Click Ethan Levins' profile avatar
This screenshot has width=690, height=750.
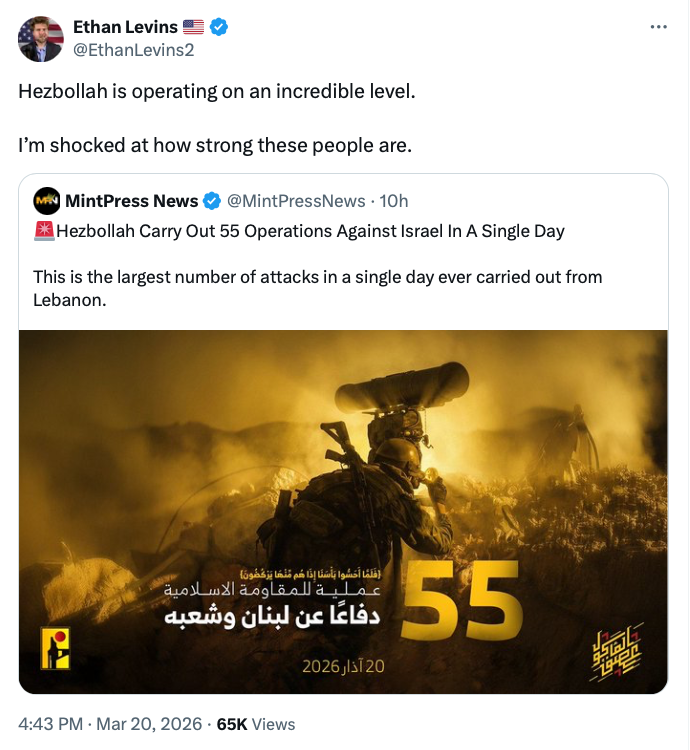coord(40,38)
